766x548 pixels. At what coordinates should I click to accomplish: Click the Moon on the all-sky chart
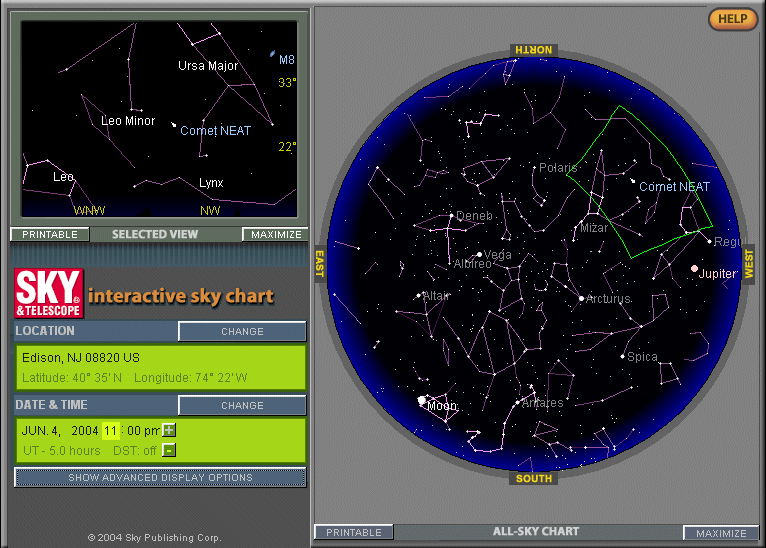[422, 402]
